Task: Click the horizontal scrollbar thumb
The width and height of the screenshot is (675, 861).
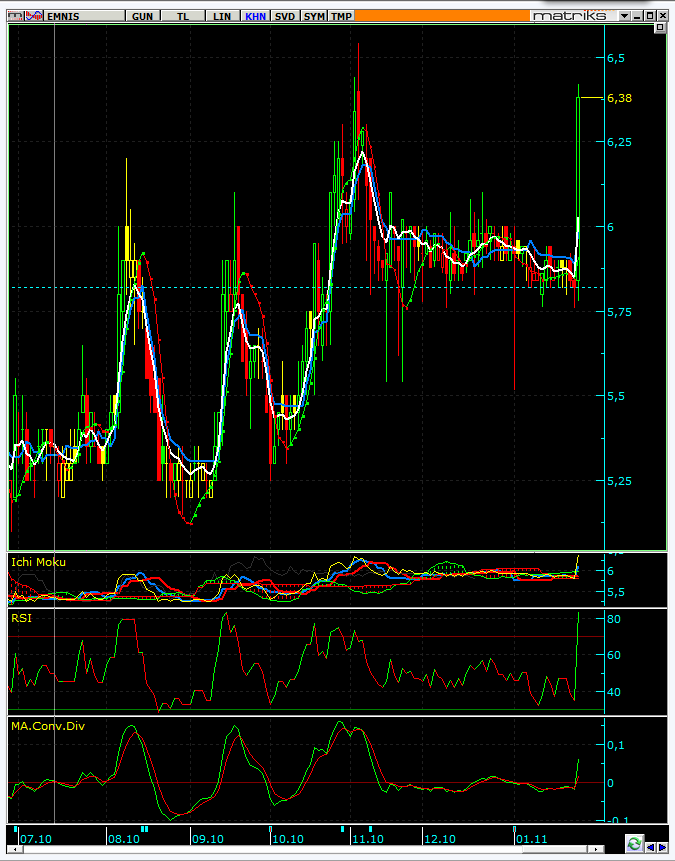Action: pos(555,849)
